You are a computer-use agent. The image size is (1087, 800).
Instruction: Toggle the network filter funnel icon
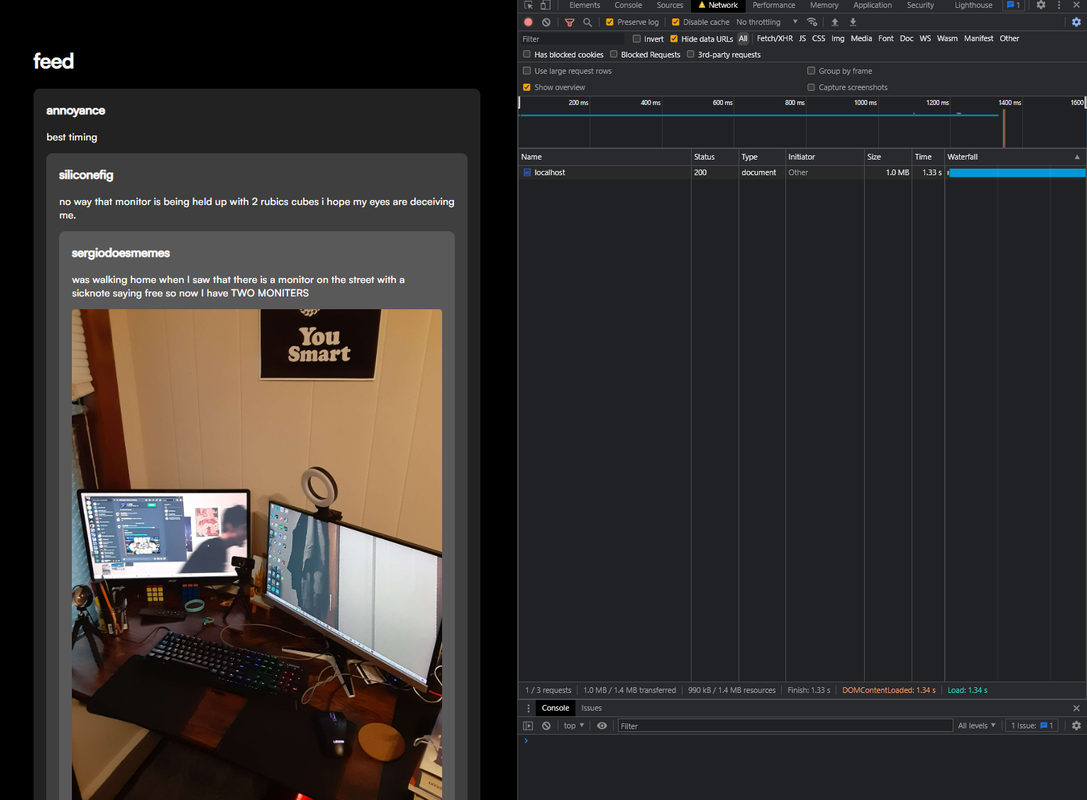point(569,22)
